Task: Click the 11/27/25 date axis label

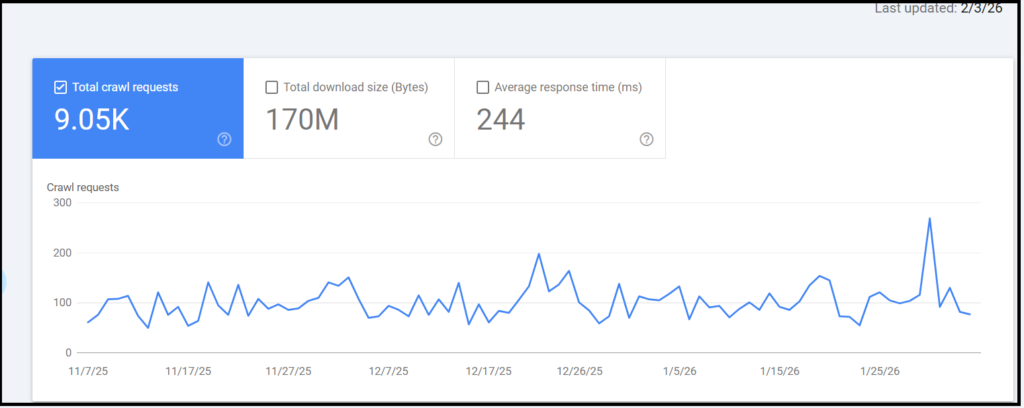Action: click(x=288, y=371)
